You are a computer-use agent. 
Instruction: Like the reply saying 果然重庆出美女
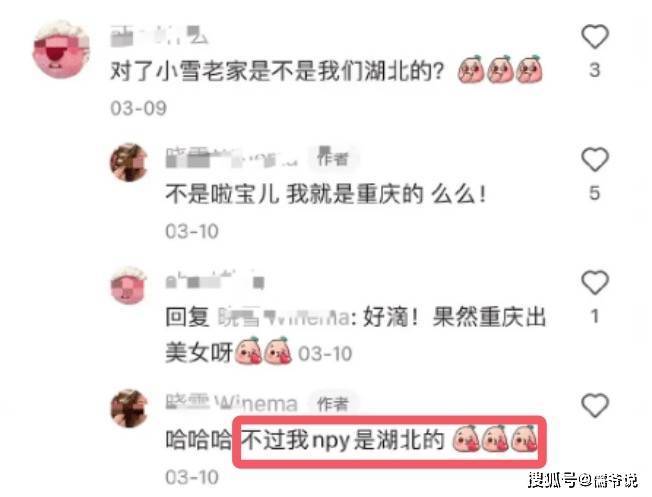[x=595, y=282]
